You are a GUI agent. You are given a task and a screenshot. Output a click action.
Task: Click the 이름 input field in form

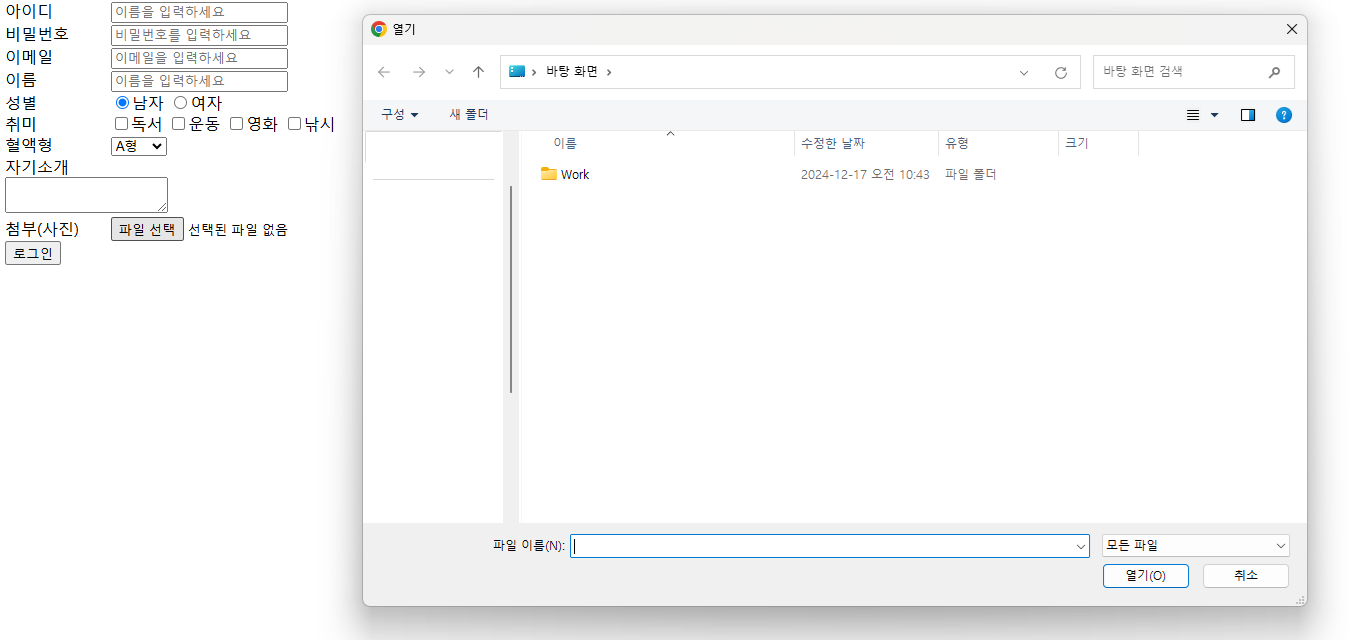(199, 81)
